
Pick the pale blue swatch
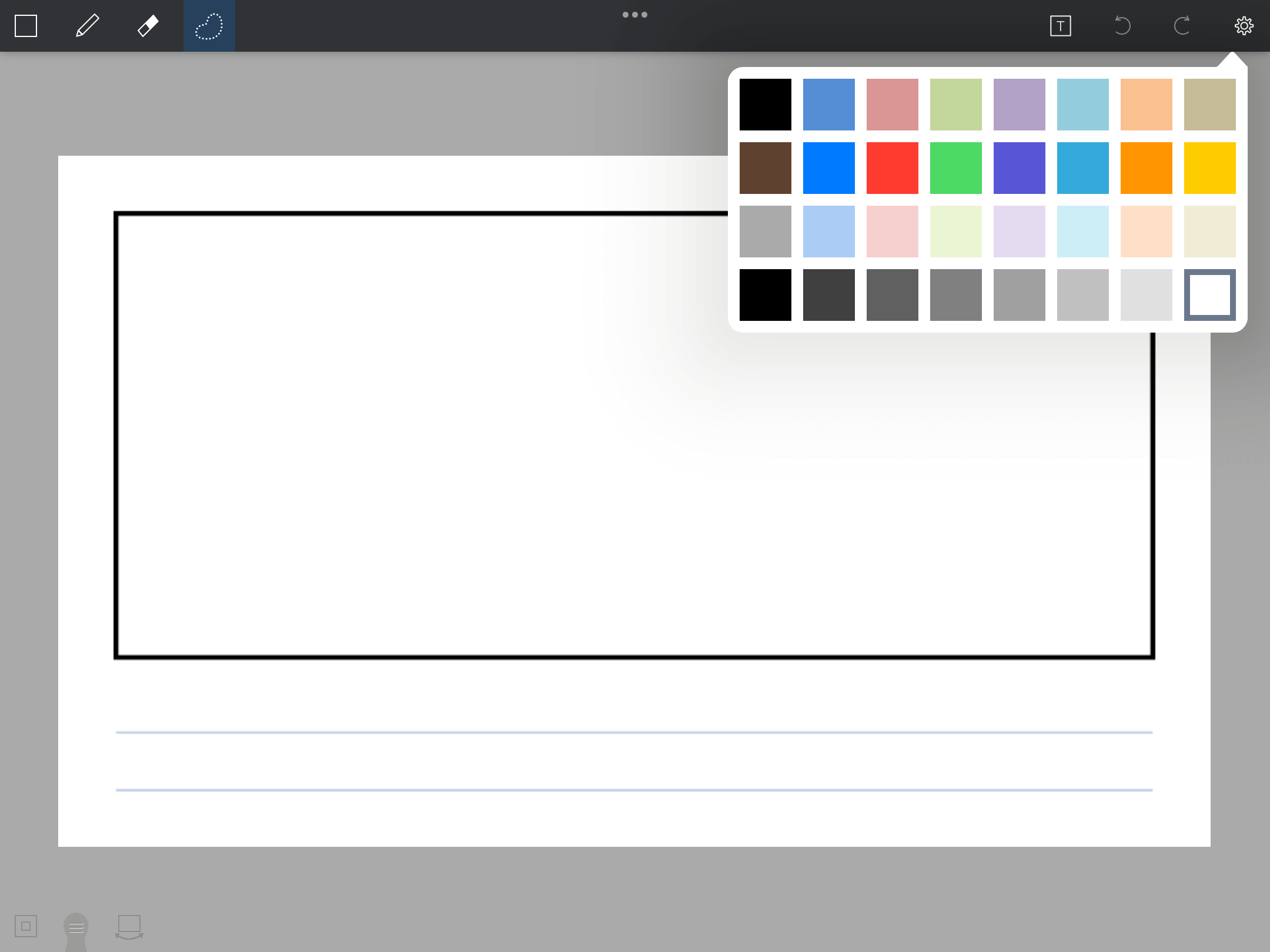(x=829, y=232)
